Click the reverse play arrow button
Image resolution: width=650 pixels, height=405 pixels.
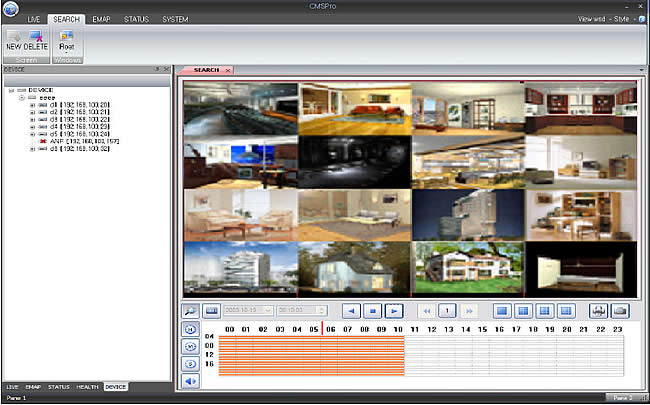351,311
